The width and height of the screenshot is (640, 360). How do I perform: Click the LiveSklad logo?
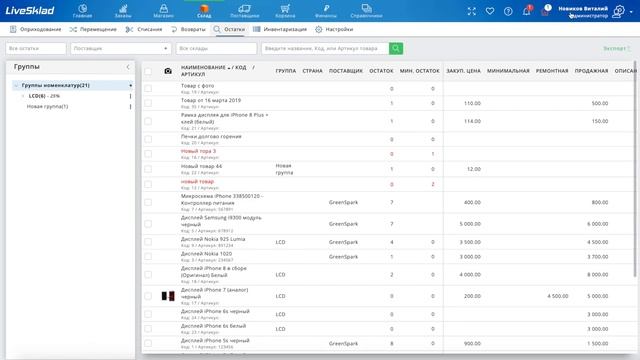30,11
